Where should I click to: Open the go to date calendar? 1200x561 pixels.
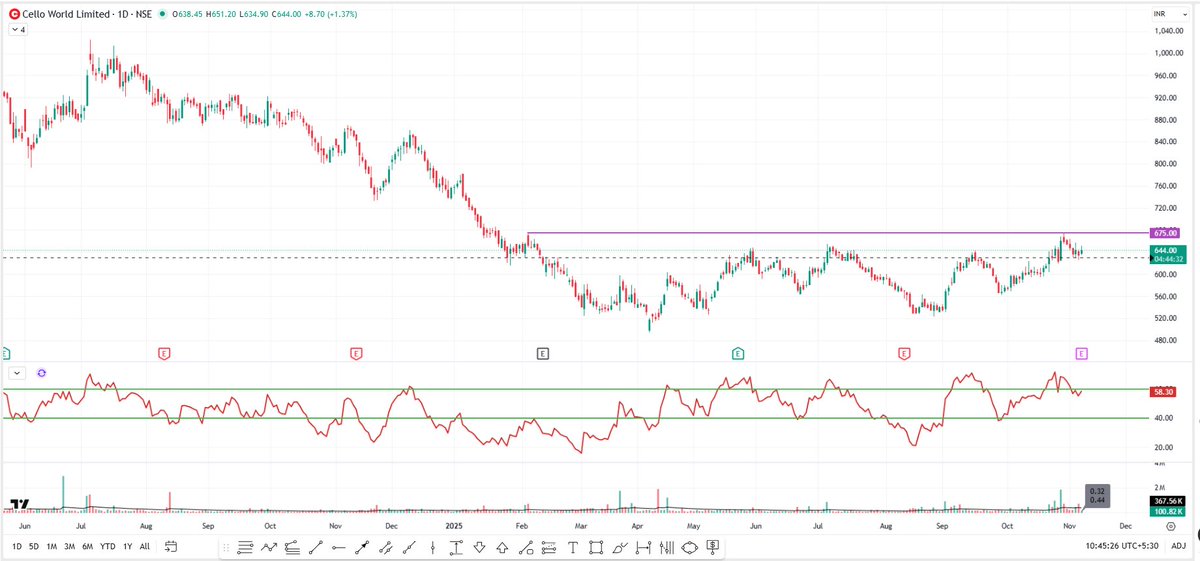click(x=171, y=546)
